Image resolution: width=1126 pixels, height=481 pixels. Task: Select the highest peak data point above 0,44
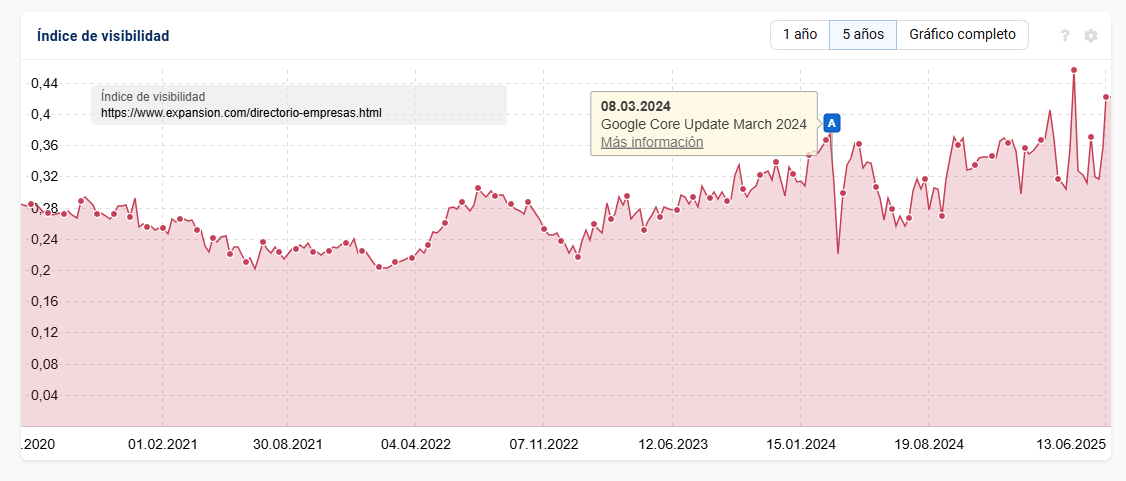coord(1073,70)
